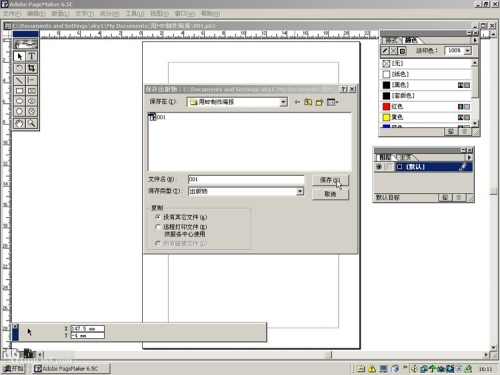The image size is (500, 375).
Task: Click the X coordinate field in control palette
Action: (88, 329)
